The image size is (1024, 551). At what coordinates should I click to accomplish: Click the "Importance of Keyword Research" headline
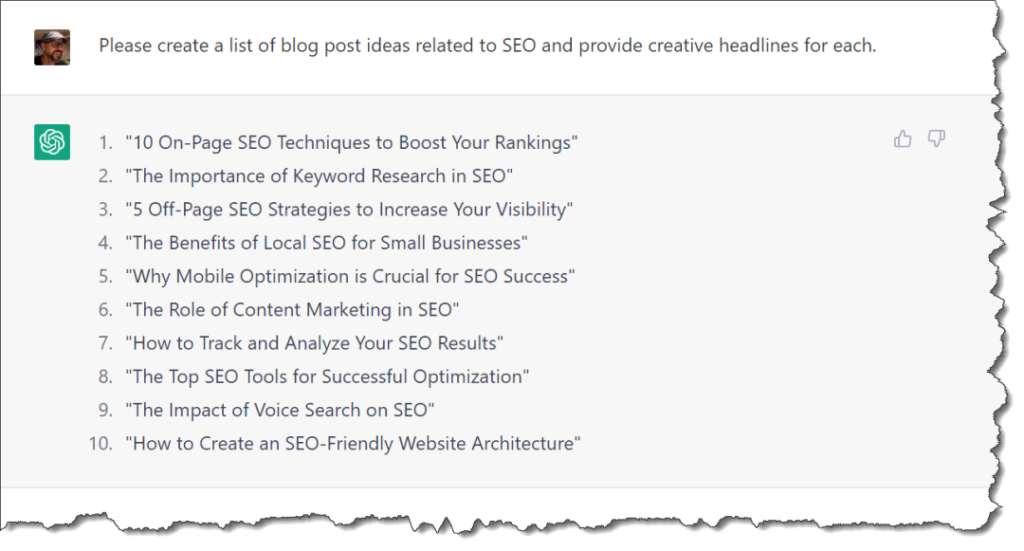click(x=319, y=176)
